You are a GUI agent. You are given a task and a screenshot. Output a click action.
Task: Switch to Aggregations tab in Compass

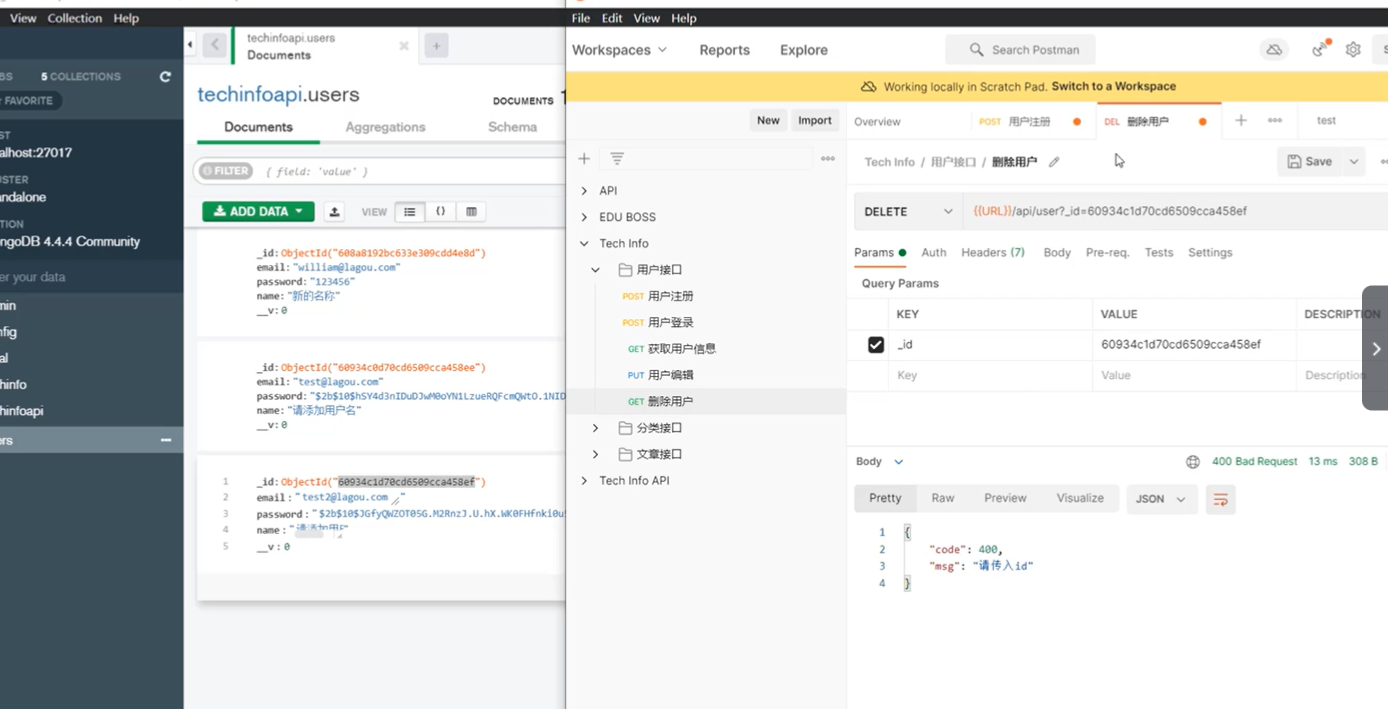click(x=385, y=127)
